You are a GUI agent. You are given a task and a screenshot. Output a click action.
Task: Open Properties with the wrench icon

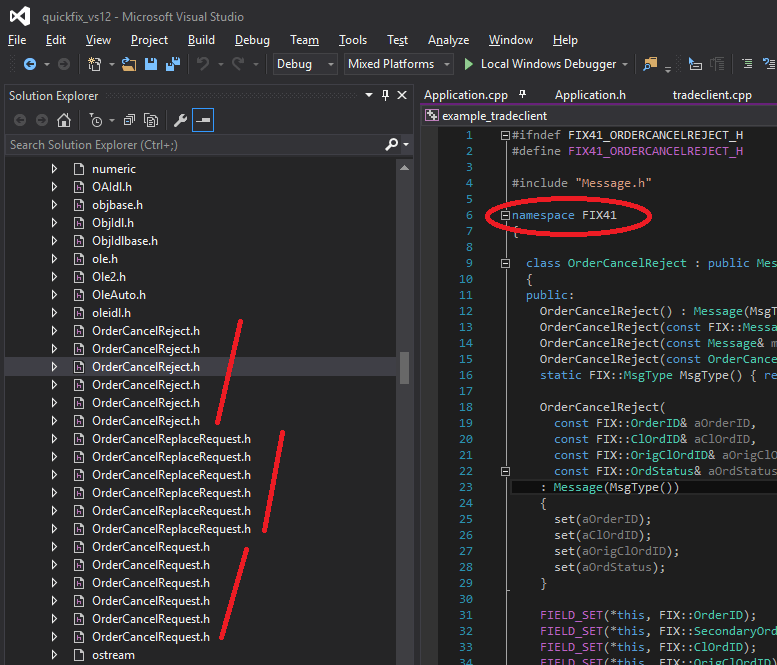[x=180, y=120]
